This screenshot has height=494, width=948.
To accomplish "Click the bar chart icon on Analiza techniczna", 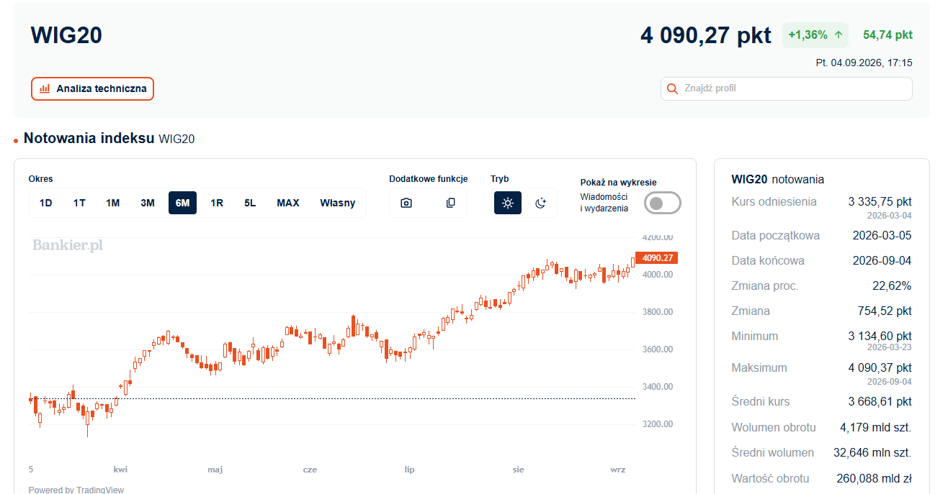I will [45, 89].
